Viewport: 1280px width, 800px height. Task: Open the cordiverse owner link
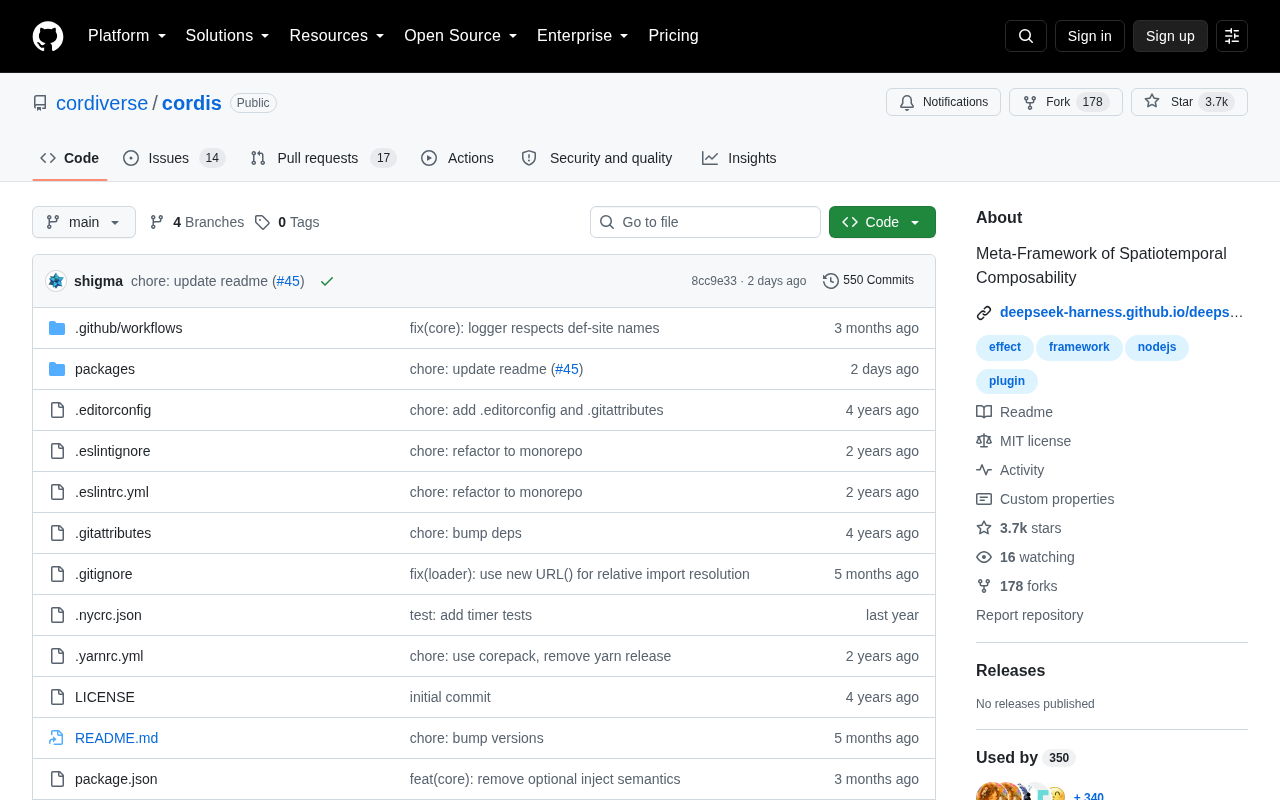pos(102,103)
